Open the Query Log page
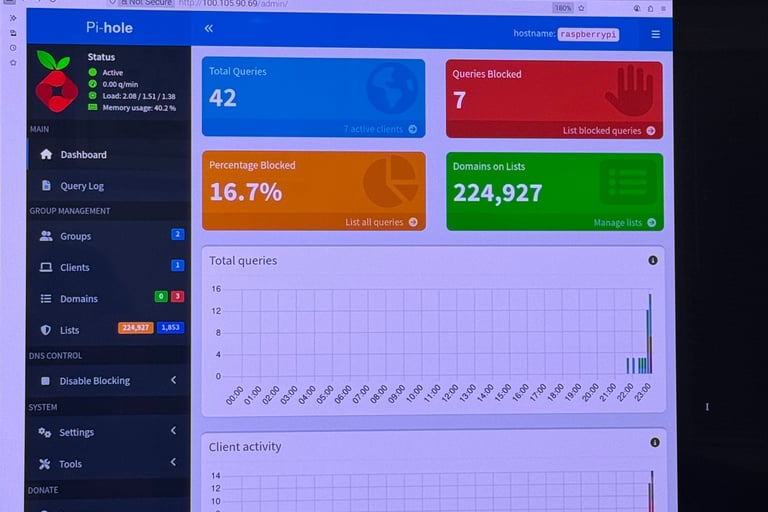Image resolution: width=768 pixels, height=512 pixels. [108, 186]
